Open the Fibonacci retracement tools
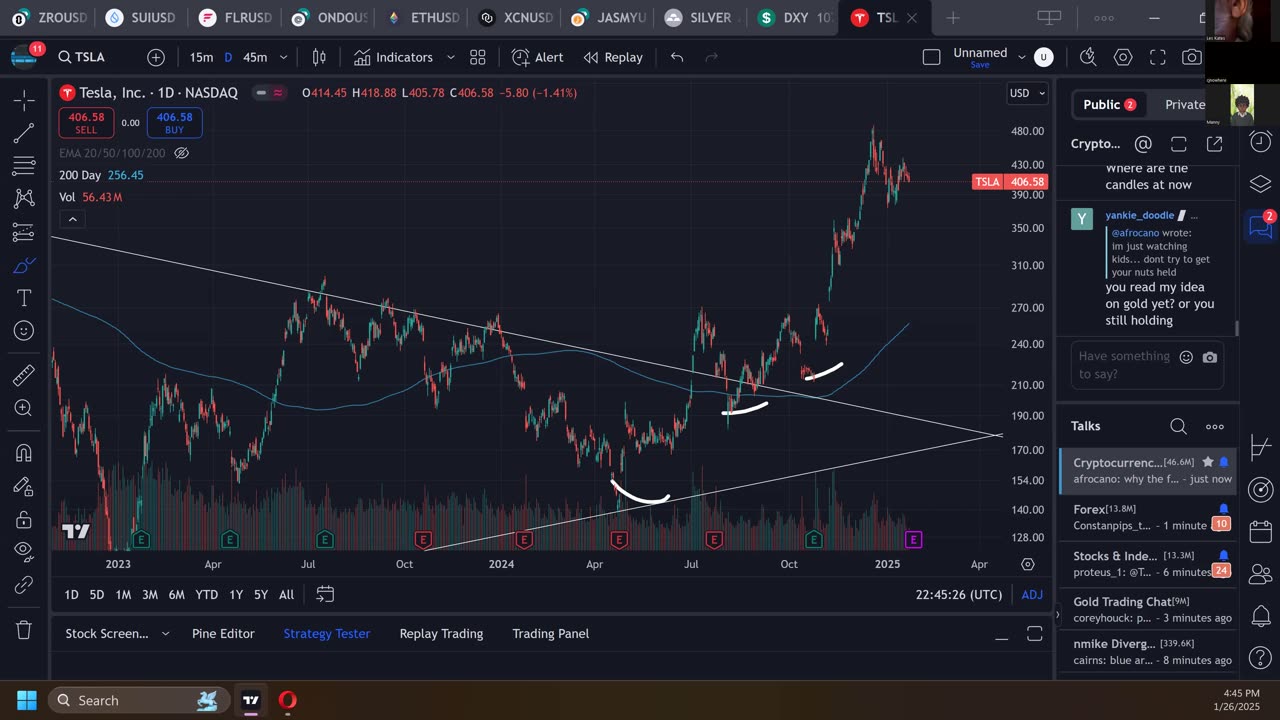1280x720 pixels. point(24,165)
